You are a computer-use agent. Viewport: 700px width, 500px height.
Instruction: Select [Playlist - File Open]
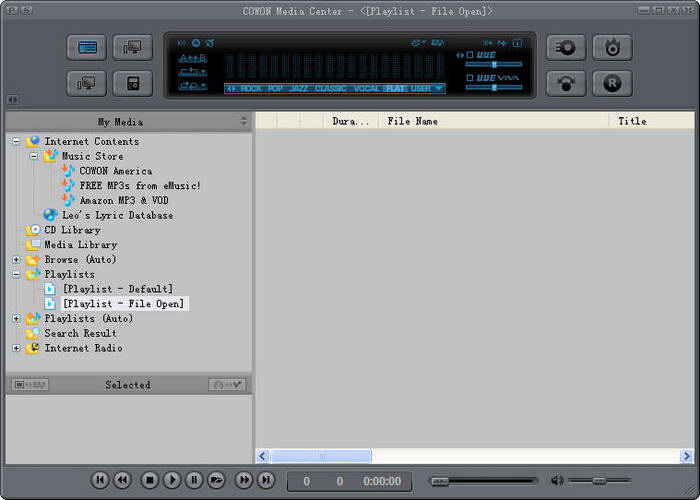click(124, 304)
